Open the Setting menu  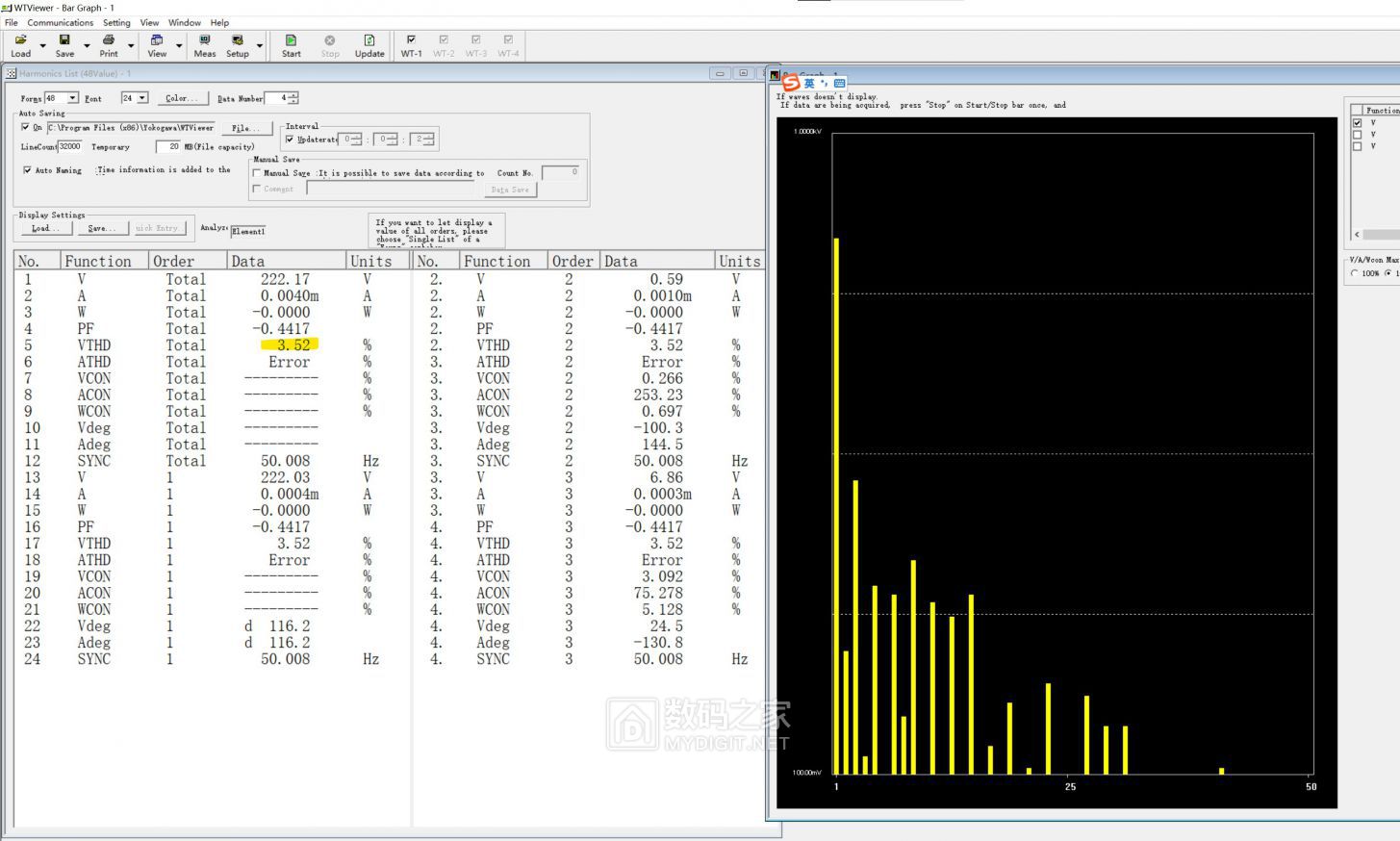116,22
